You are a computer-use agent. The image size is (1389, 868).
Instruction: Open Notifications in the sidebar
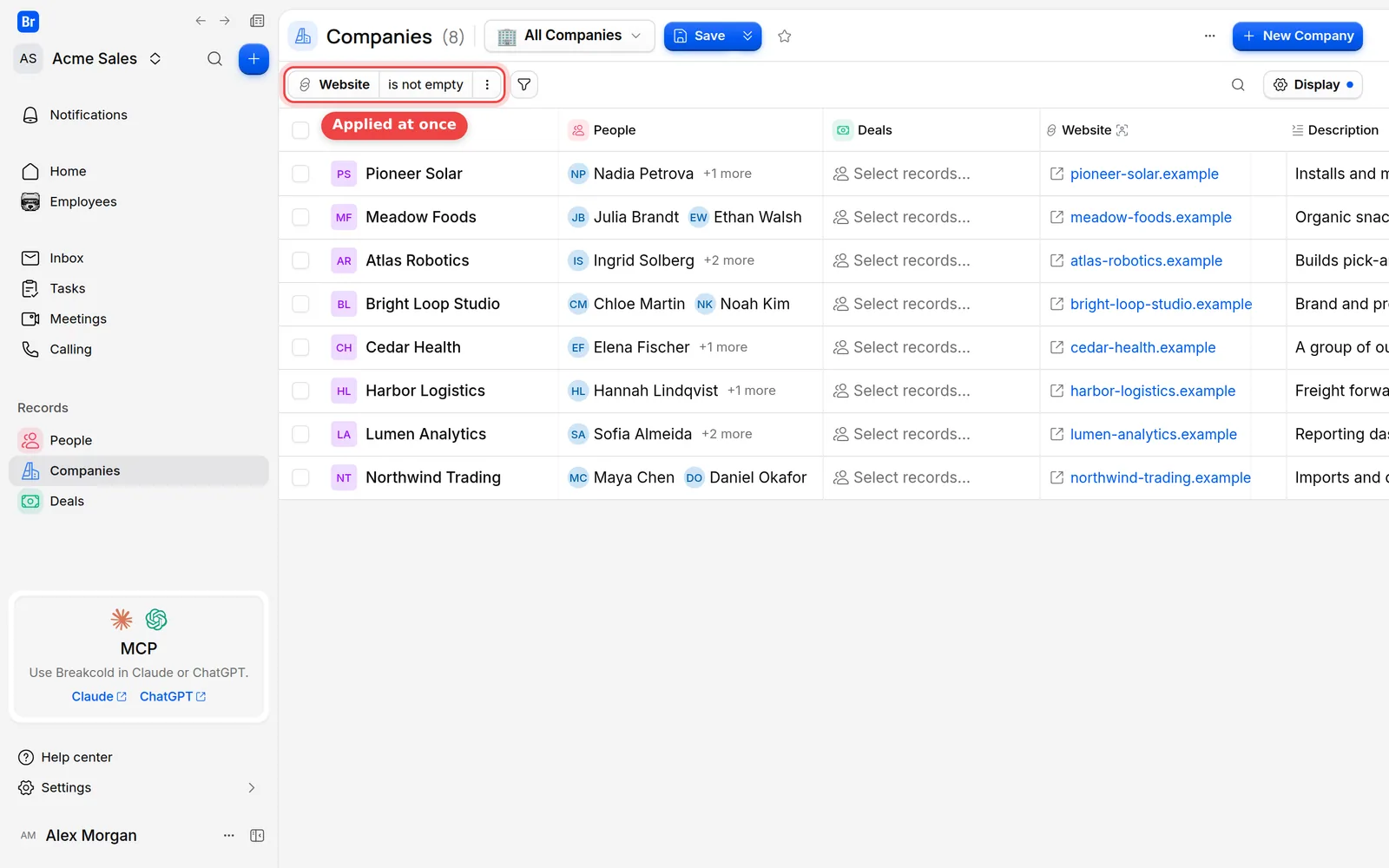[x=88, y=115]
